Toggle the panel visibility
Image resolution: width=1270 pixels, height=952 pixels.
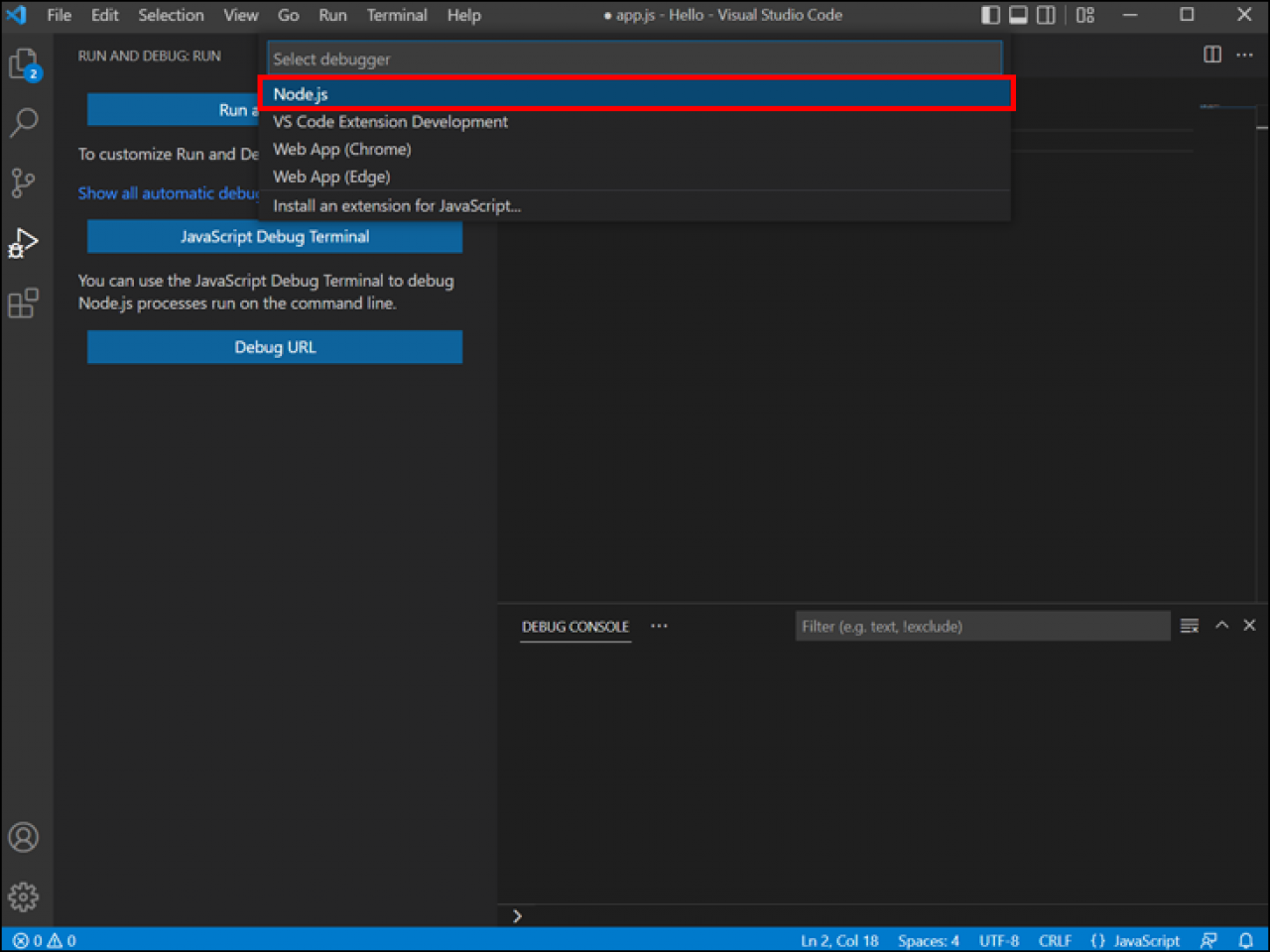tap(1017, 15)
